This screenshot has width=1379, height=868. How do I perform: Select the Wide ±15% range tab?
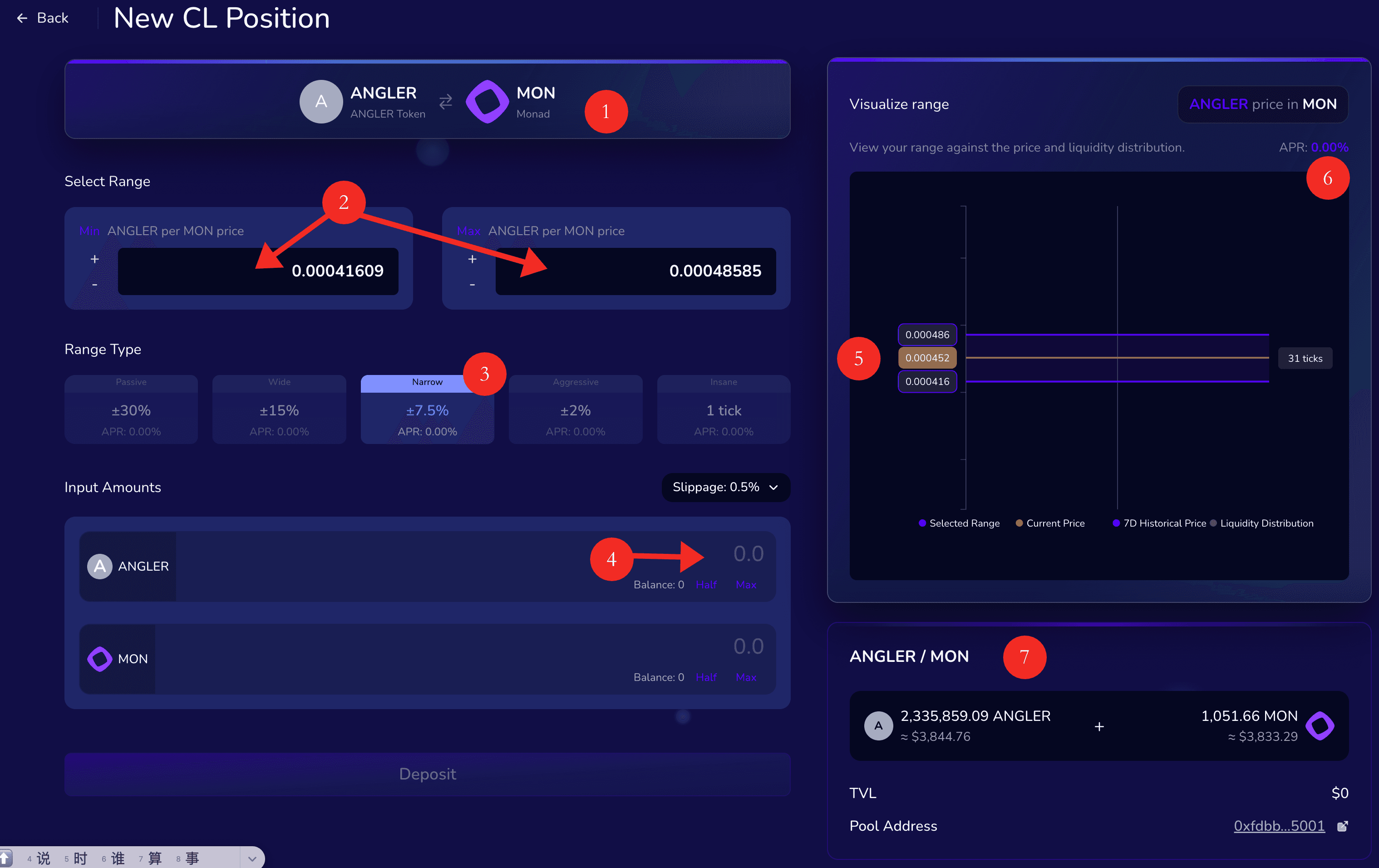(x=279, y=409)
